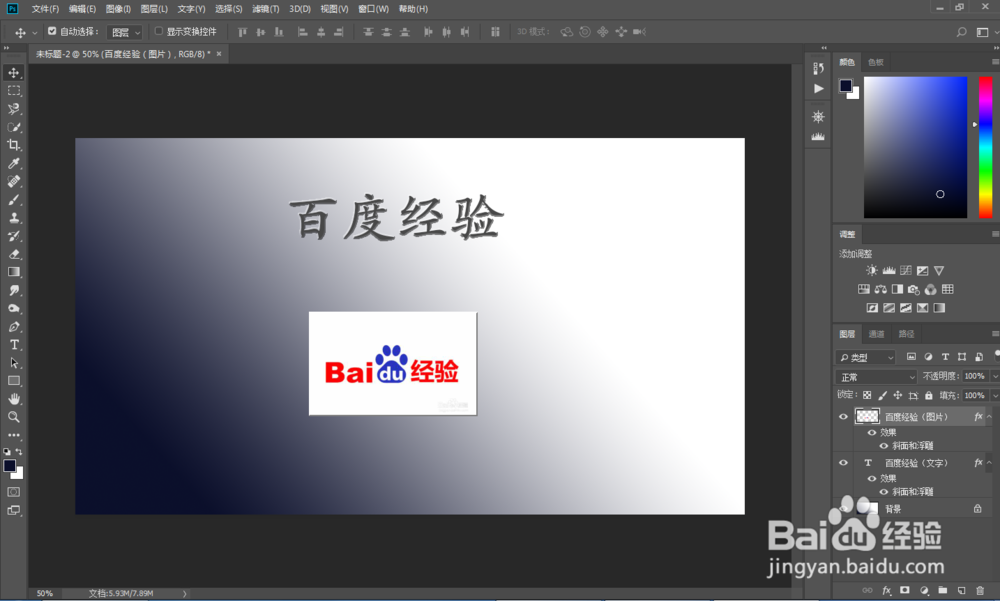Screen dimensions: 1000x601
Task: Open the auto-select 图层 dropdown
Action: [x=124, y=32]
